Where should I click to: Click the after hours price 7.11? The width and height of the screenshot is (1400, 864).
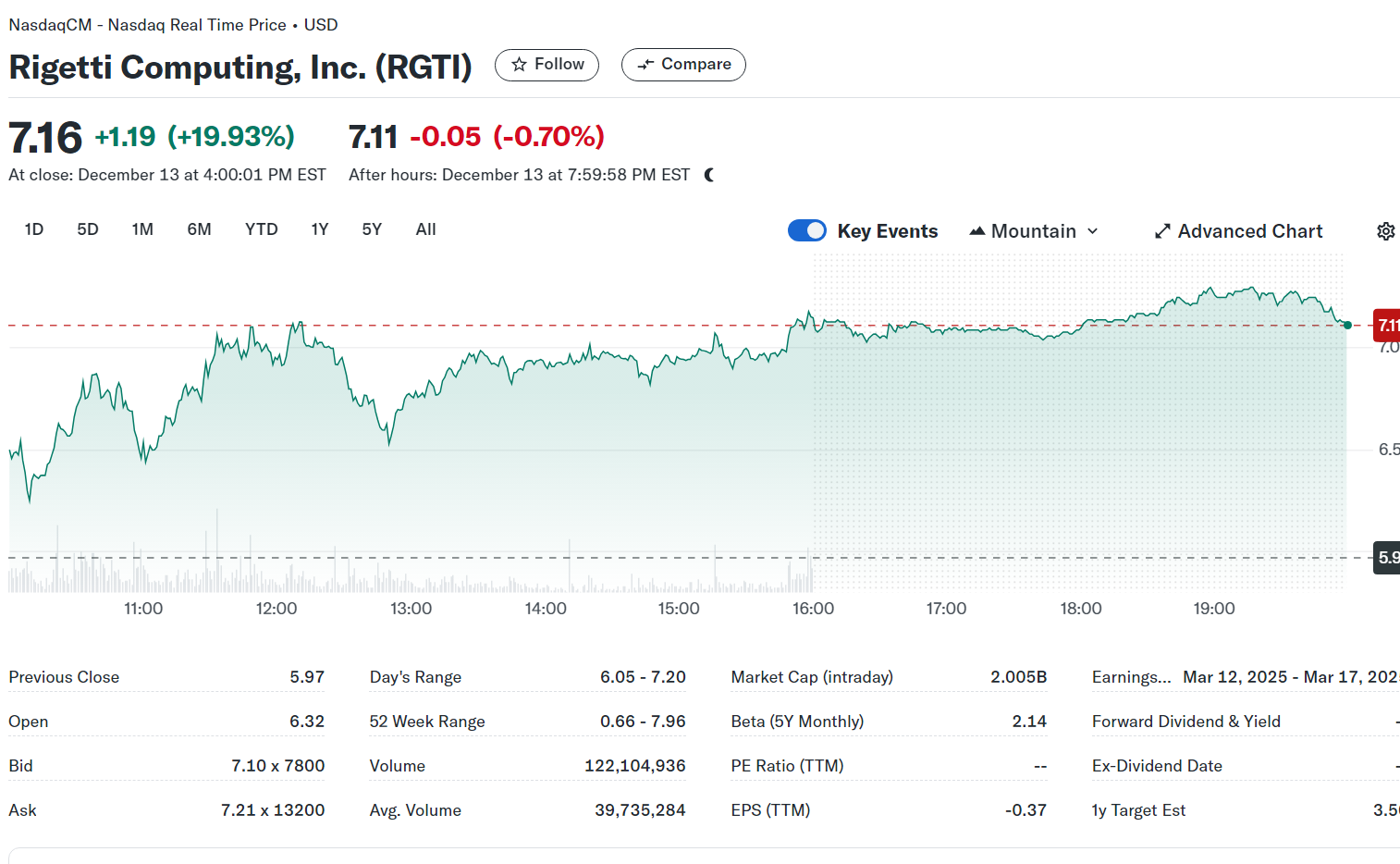coord(373,138)
